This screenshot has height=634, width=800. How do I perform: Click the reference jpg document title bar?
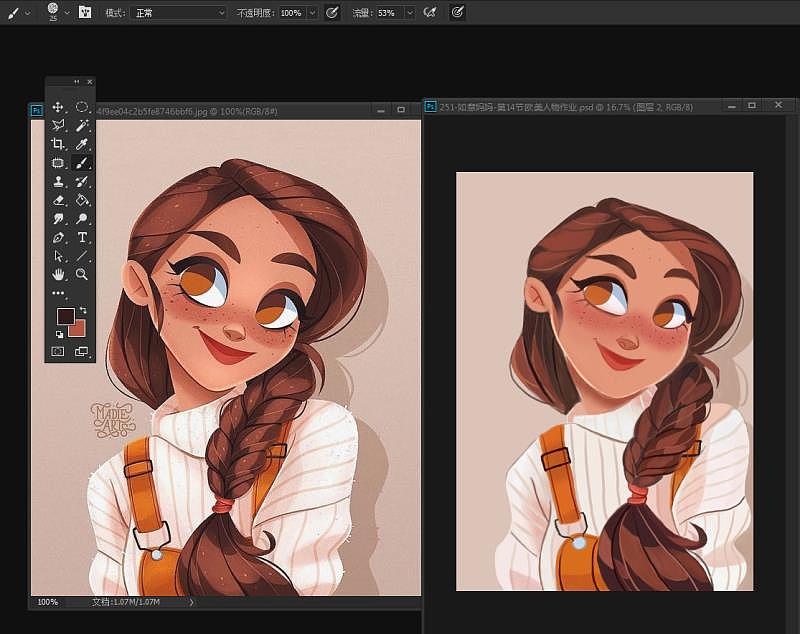224,111
